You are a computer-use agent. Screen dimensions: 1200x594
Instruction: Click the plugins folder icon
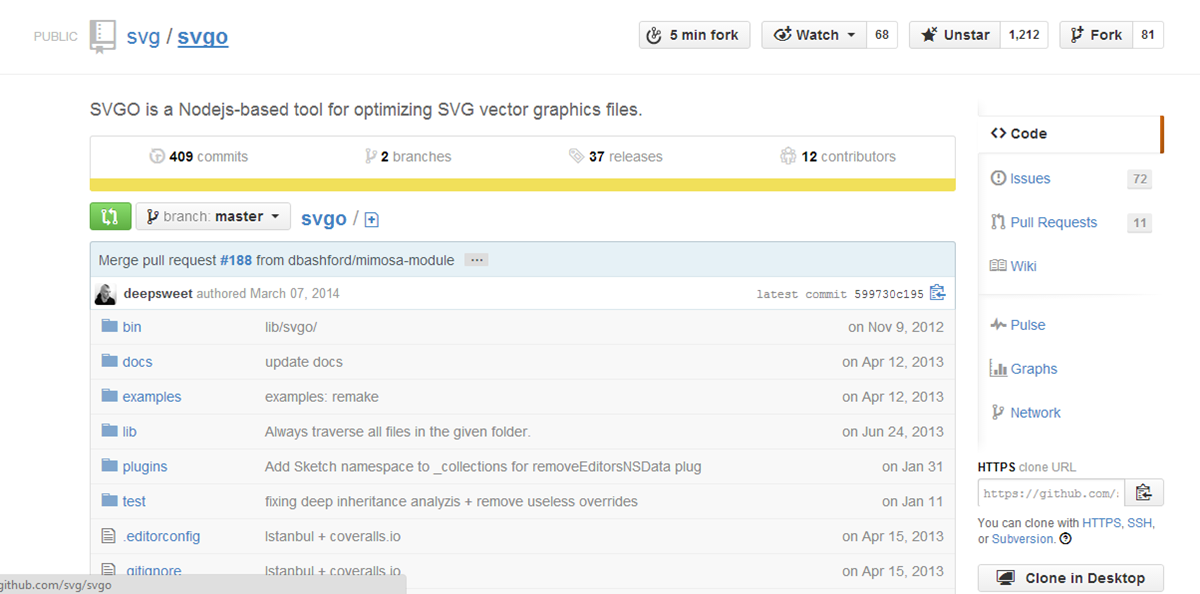(109, 466)
